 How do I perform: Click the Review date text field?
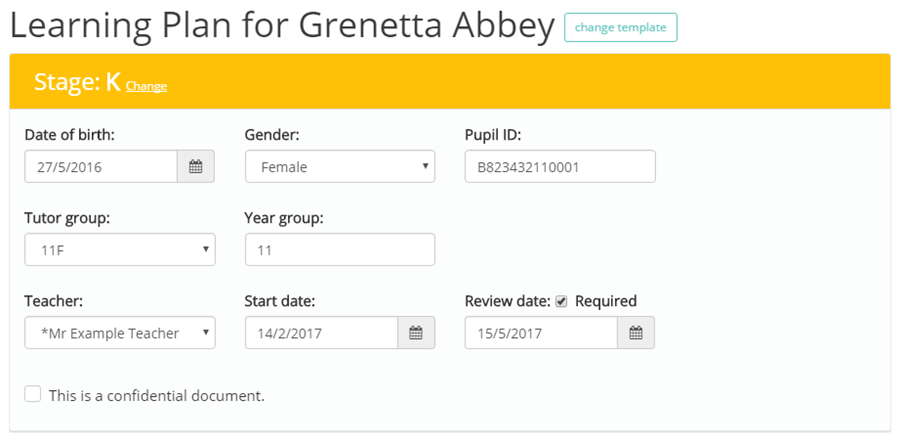click(x=541, y=333)
